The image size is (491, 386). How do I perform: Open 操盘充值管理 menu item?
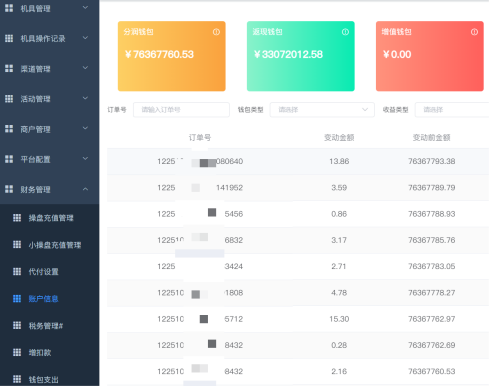pos(50,218)
